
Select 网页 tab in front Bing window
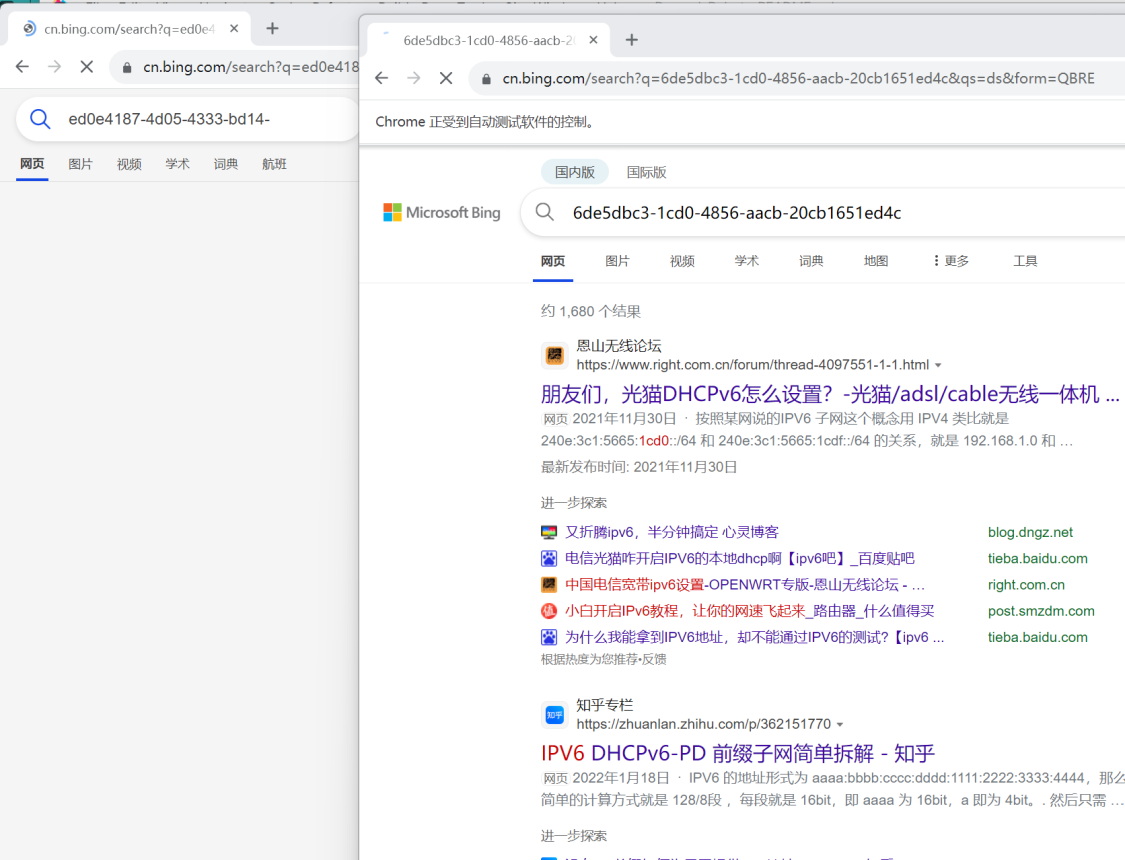point(553,261)
